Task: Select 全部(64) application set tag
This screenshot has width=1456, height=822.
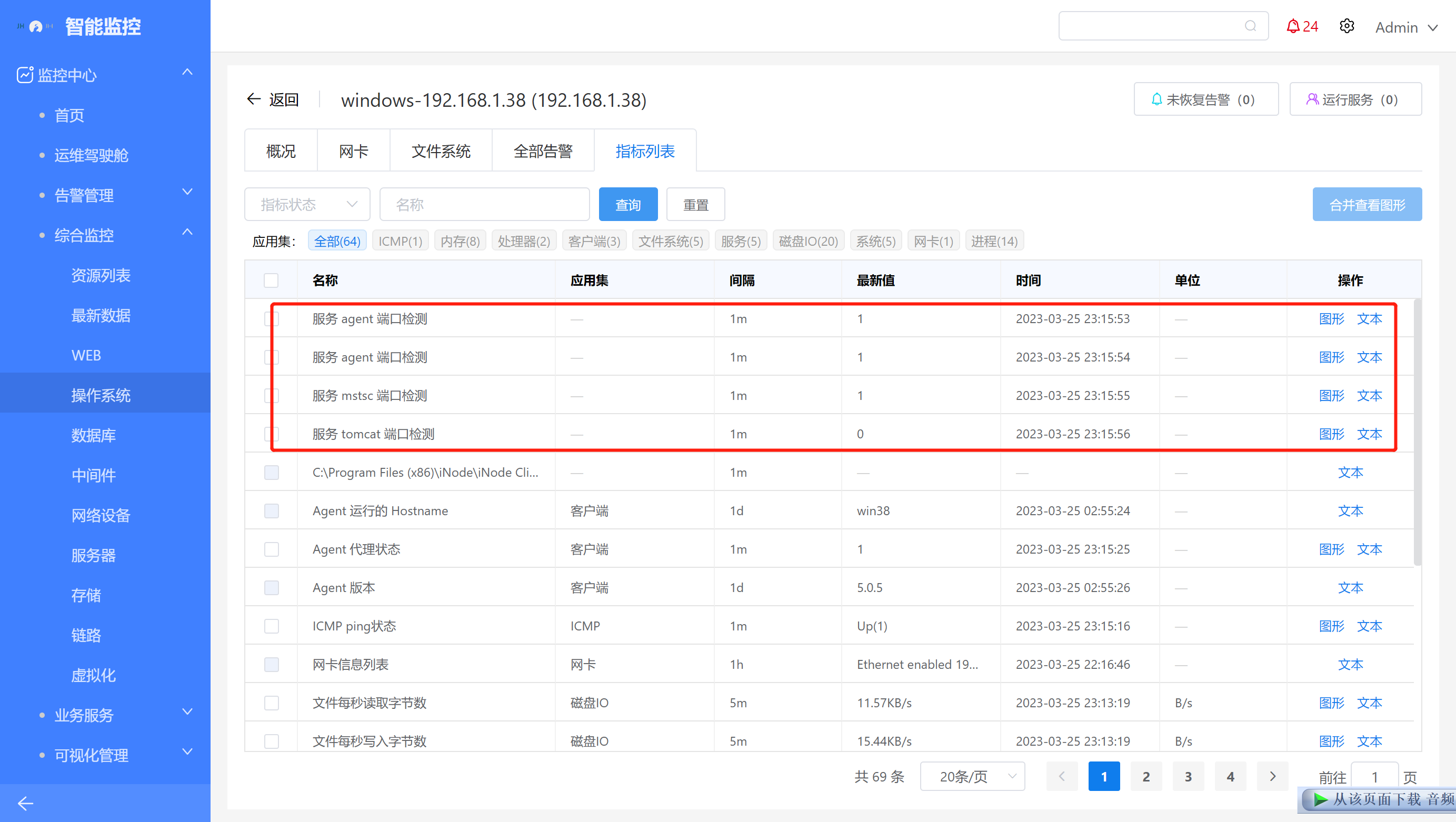Action: click(337, 241)
